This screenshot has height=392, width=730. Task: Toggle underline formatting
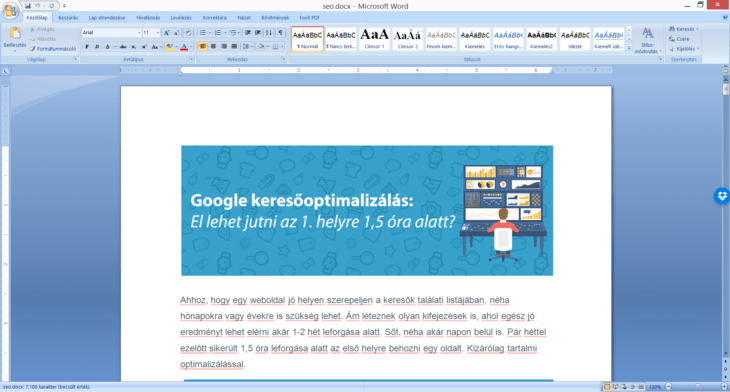coord(108,47)
